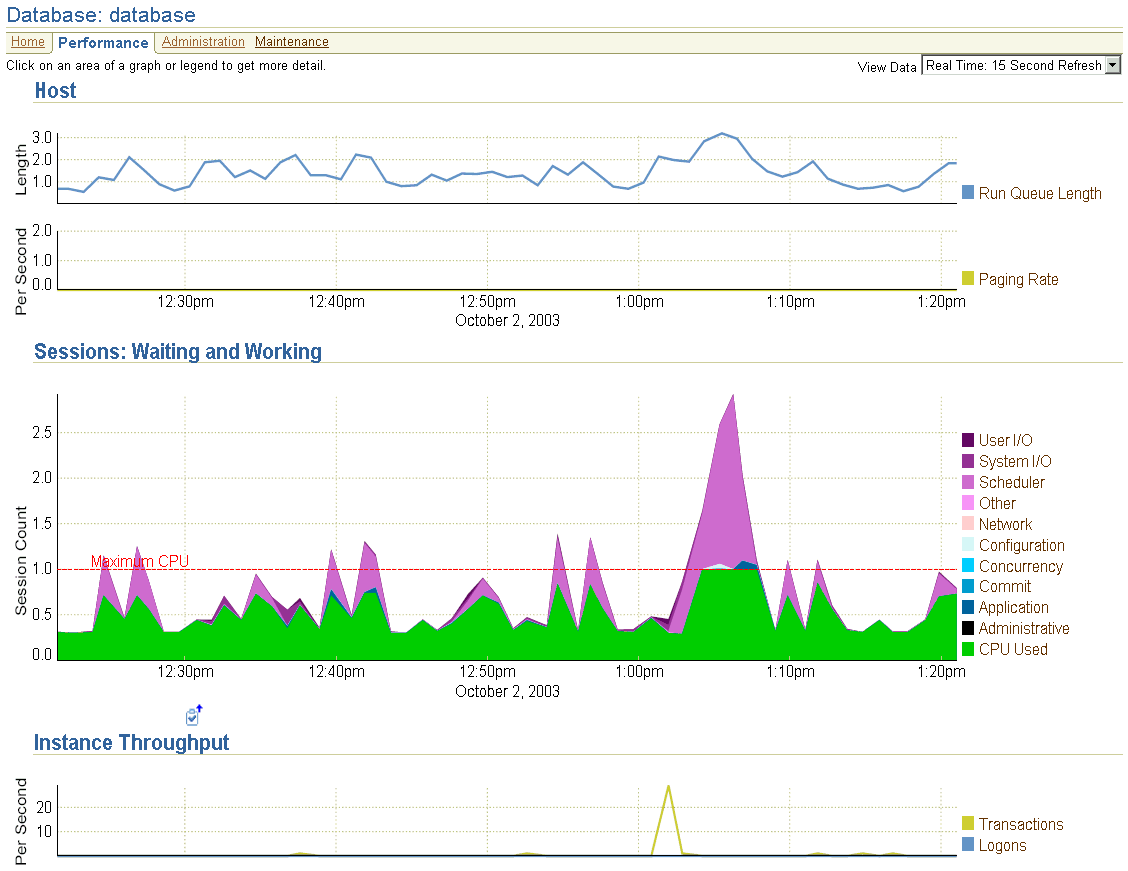Open User I/O wait class details
This screenshot has width=1128, height=871.
(x=1004, y=440)
